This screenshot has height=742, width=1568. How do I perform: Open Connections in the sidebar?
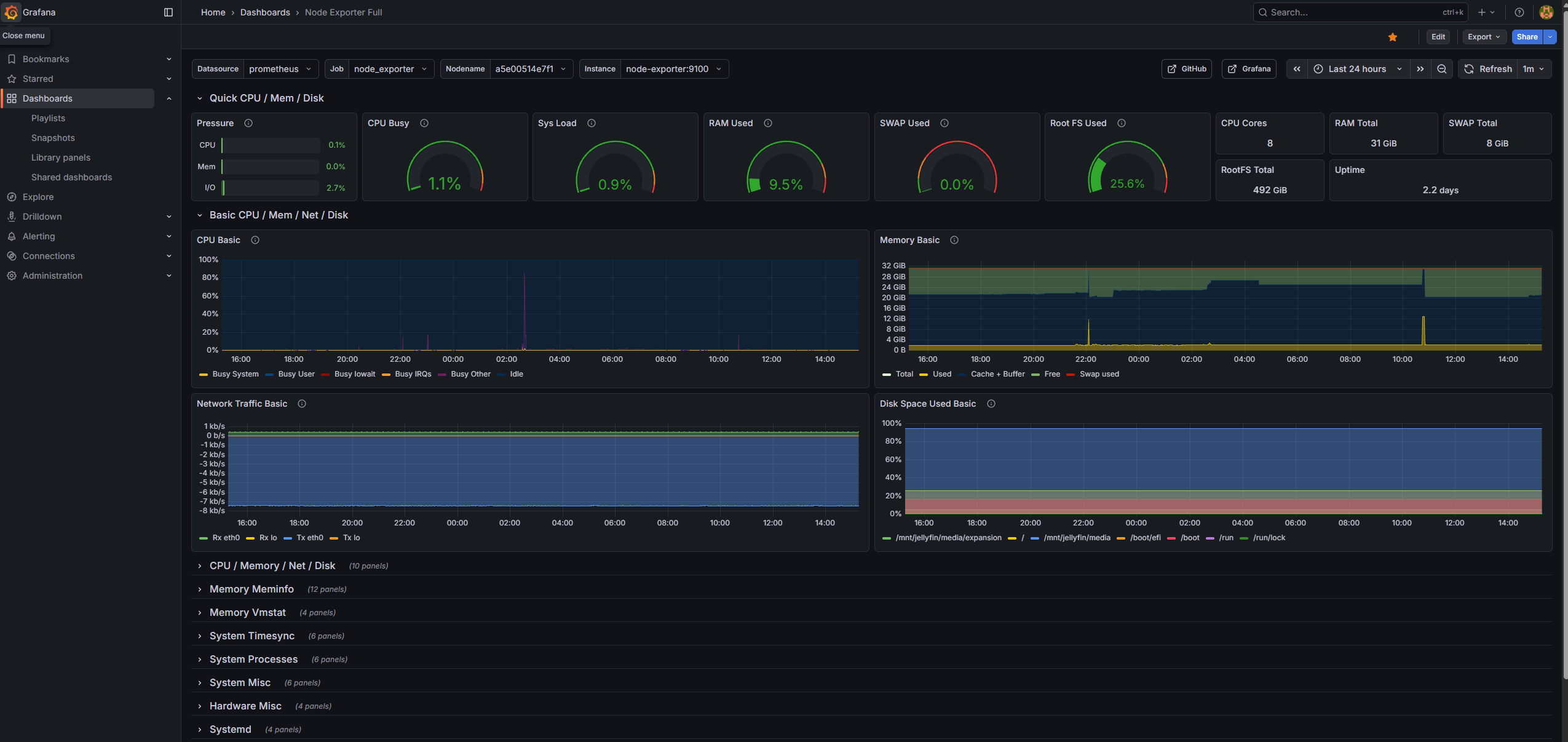click(49, 256)
